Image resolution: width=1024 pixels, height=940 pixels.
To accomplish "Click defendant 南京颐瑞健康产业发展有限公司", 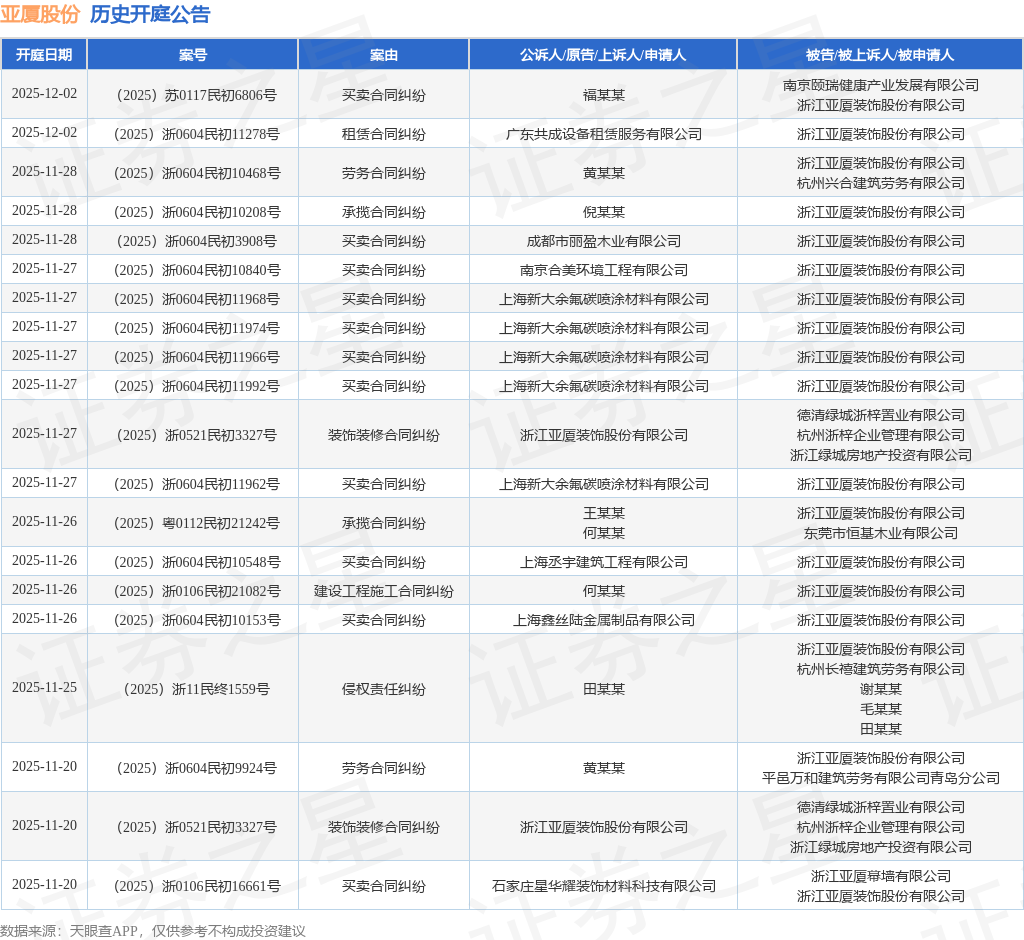I will tap(880, 86).
